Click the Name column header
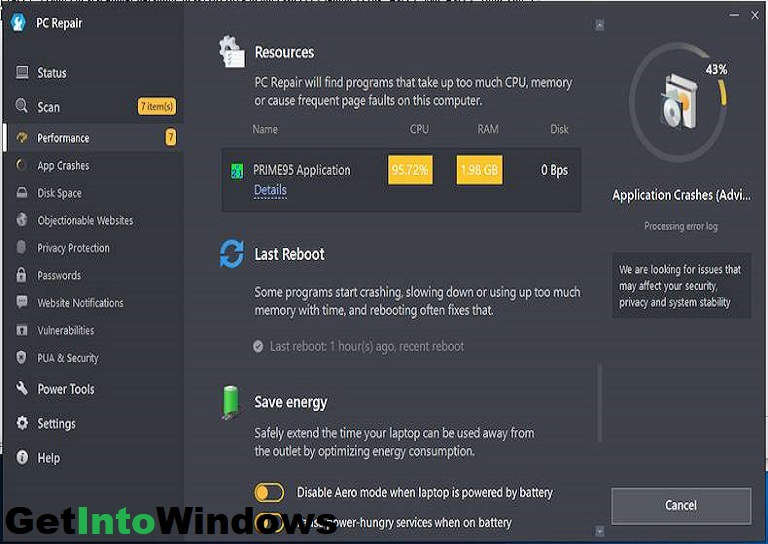The height and width of the screenshot is (544, 768). 265,129
